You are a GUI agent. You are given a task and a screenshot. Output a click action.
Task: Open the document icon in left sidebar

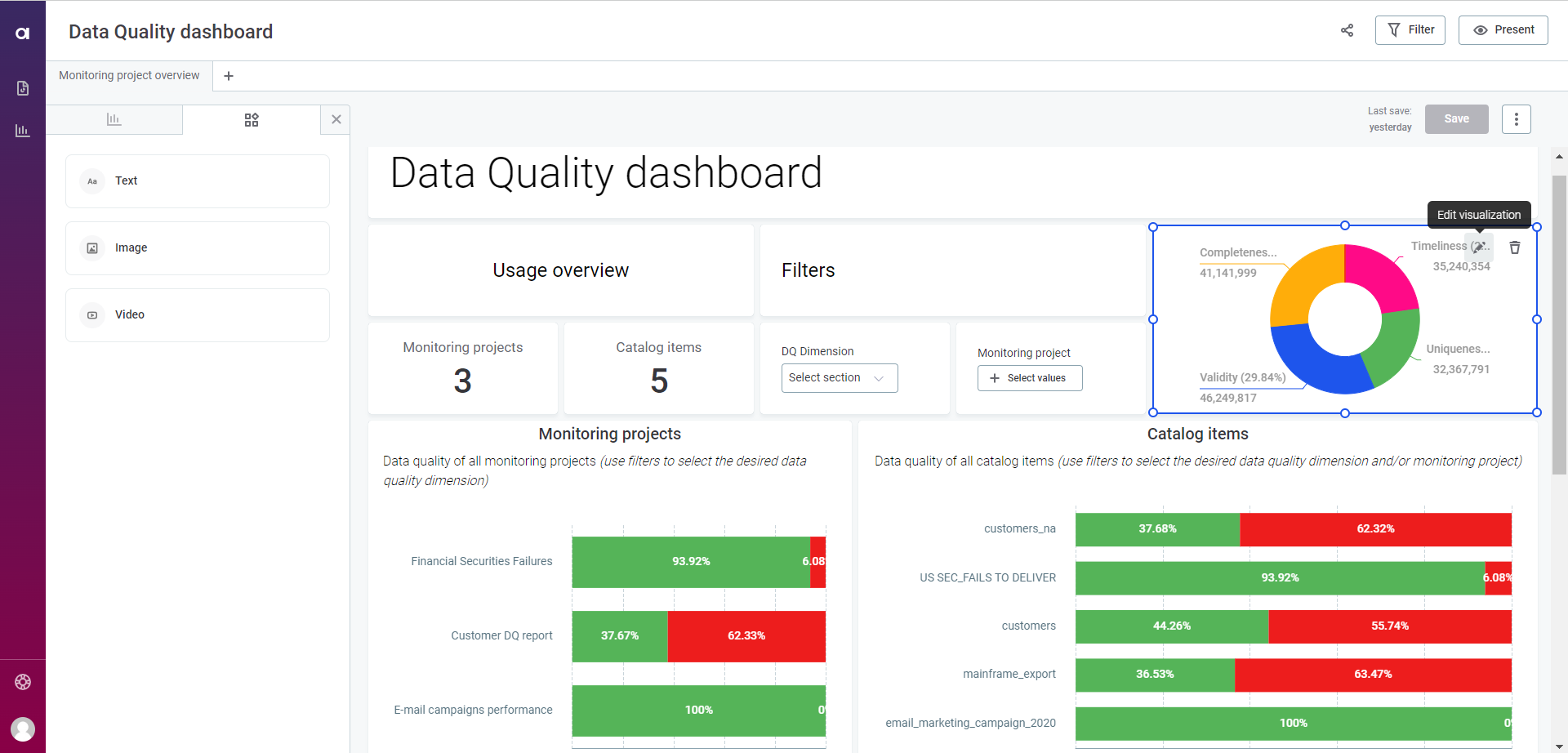click(23, 88)
